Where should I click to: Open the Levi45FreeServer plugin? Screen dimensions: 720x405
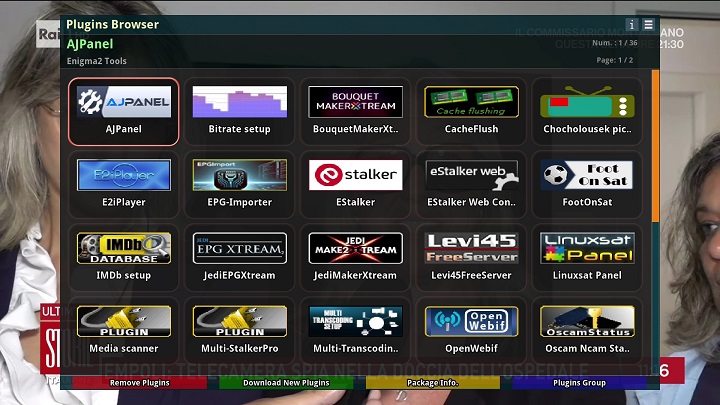tap(471, 258)
